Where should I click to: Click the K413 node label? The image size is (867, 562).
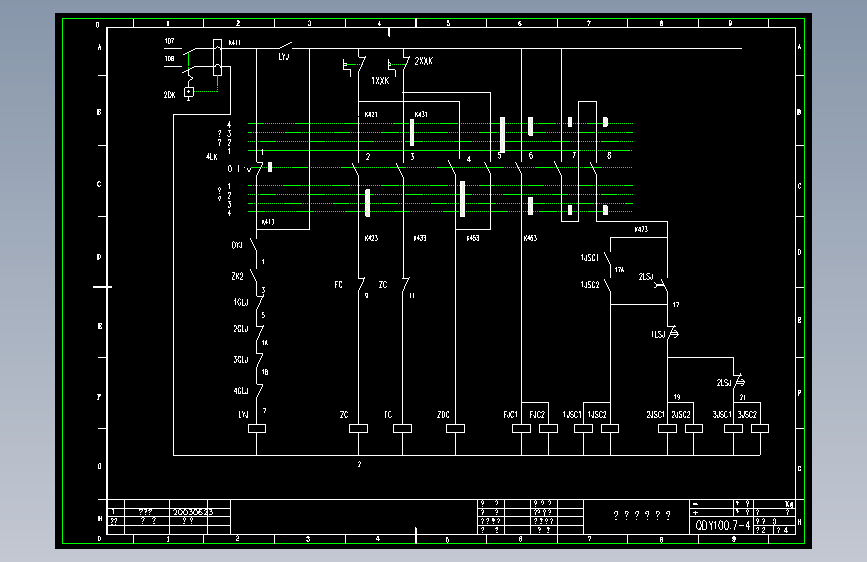[268, 222]
